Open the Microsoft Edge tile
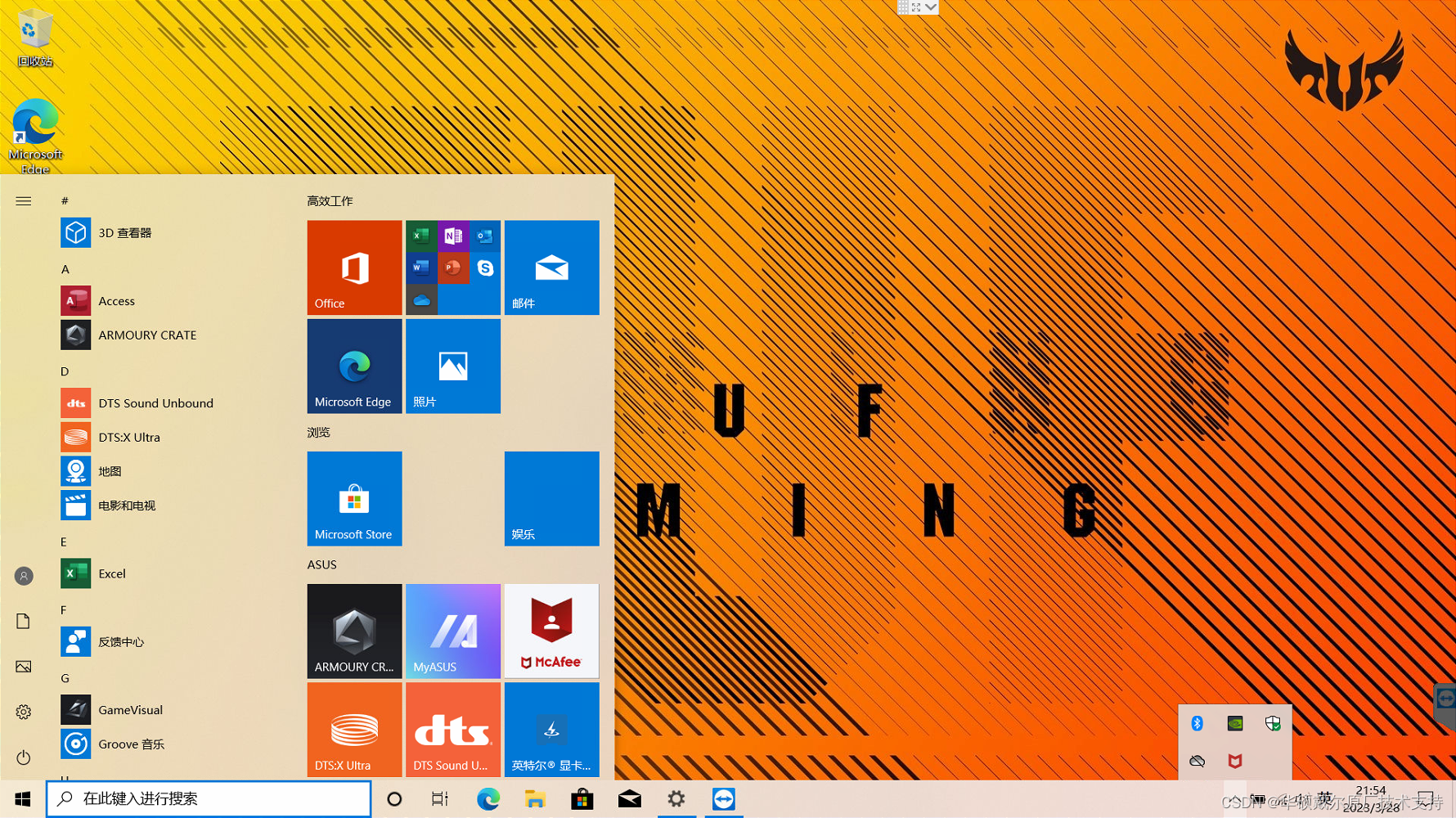 coord(354,366)
